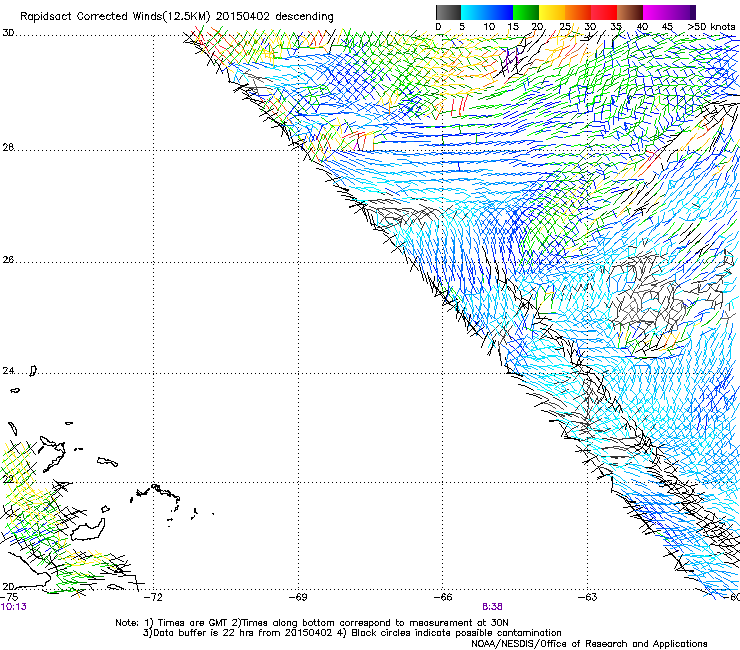
Task: Click the magenta 40-45 knots legend swatch
Action: [x=656, y=12]
